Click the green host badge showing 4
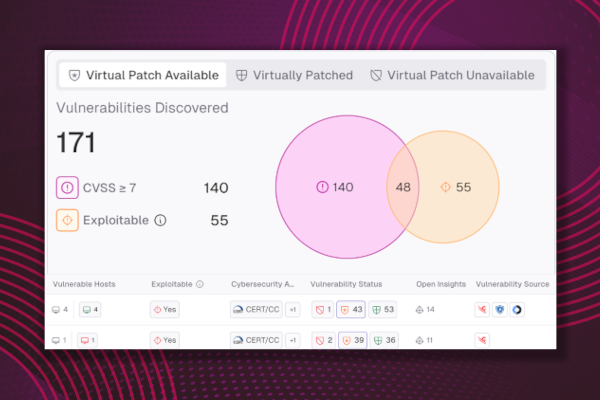The width and height of the screenshot is (600, 400). (90, 309)
